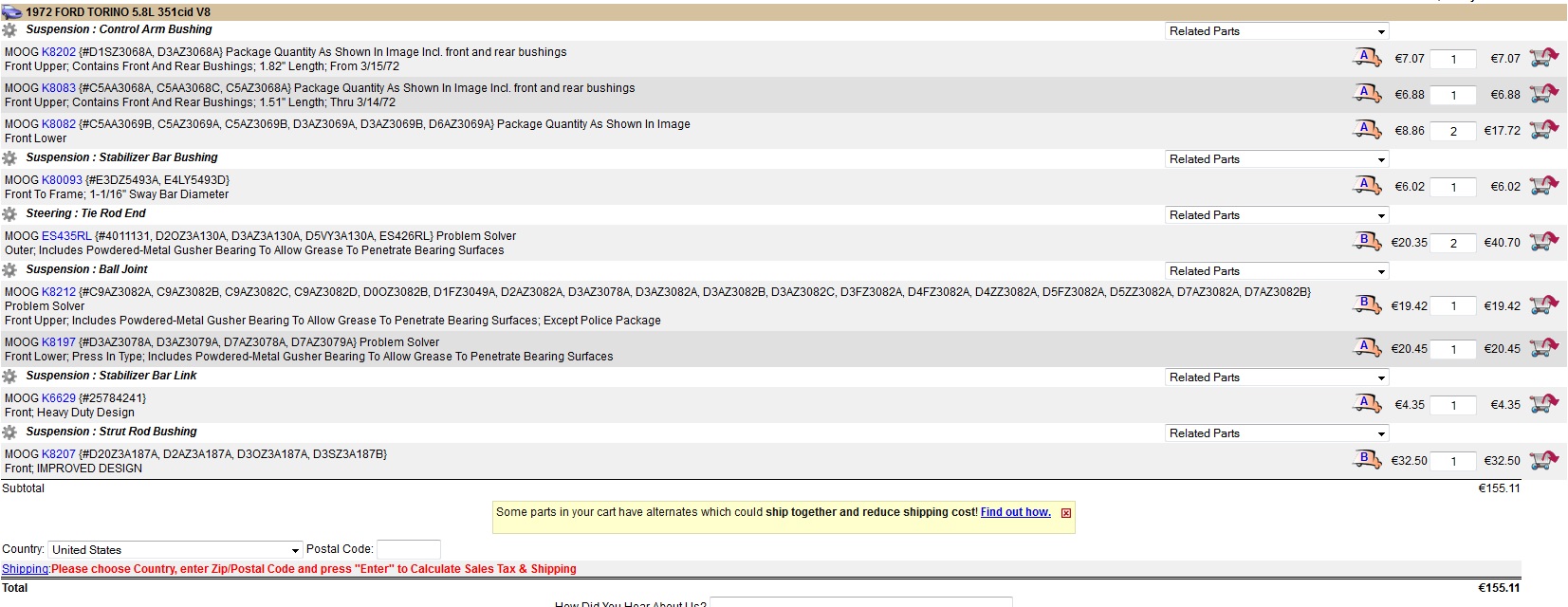1568x607 pixels.
Task: Open Related Parts dropdown for Stabilizer Bar Bushing
Action: pyautogui.click(x=1277, y=159)
